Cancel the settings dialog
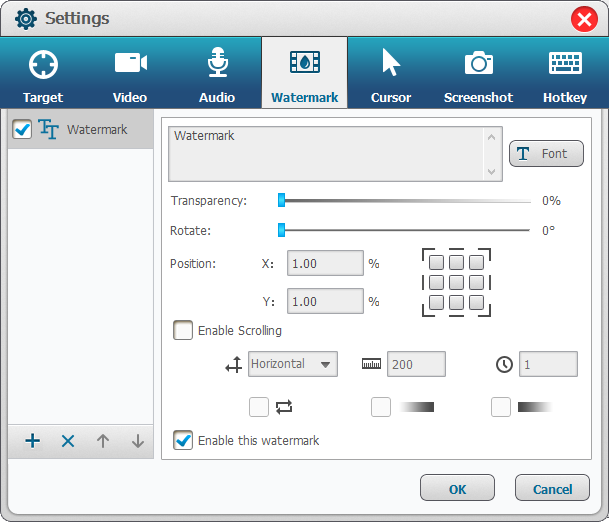Screen dimensions: 609x522 point(552,489)
